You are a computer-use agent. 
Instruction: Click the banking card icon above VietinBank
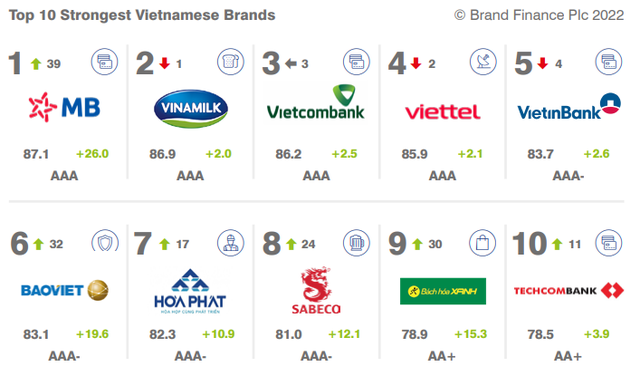tap(609, 62)
